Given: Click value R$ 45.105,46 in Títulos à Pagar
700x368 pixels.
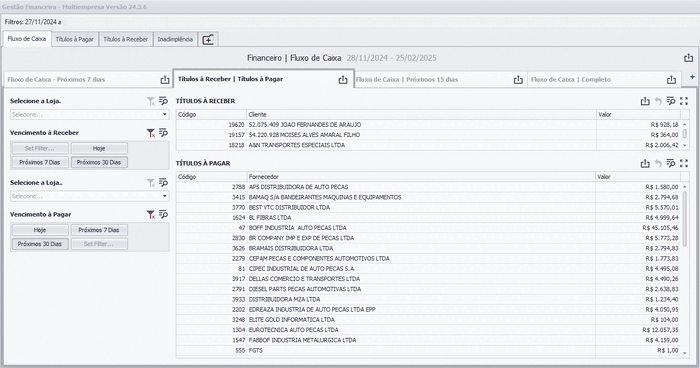Looking at the screenshot, I should (660, 228).
